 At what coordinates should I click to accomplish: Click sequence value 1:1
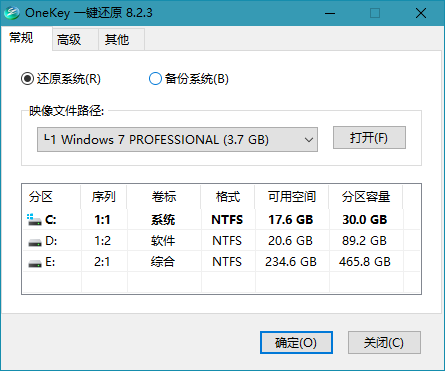point(102,220)
